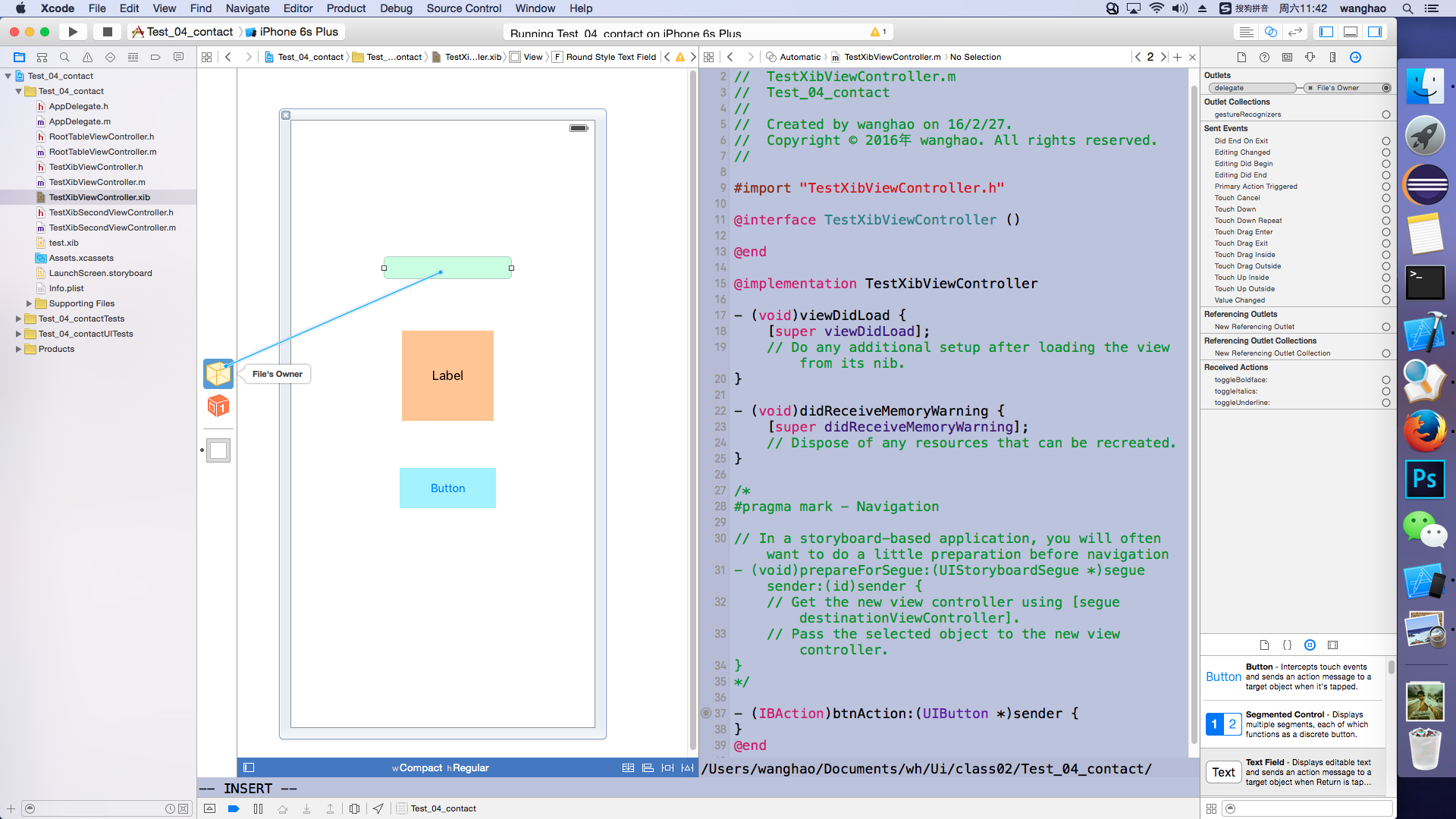This screenshot has height=819, width=1456.
Task: Open the Debug menu
Action: click(396, 8)
